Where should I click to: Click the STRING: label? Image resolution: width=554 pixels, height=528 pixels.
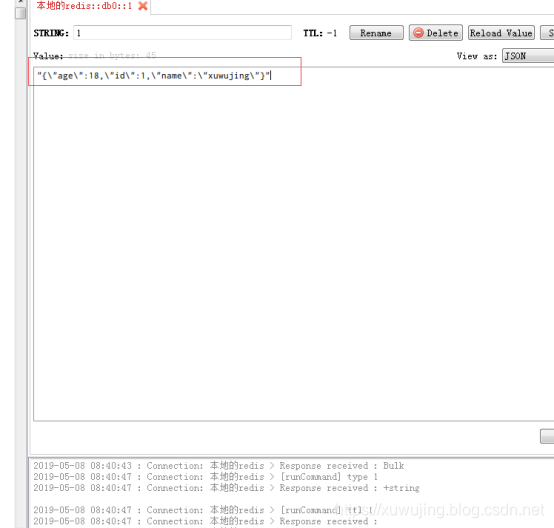point(51,33)
